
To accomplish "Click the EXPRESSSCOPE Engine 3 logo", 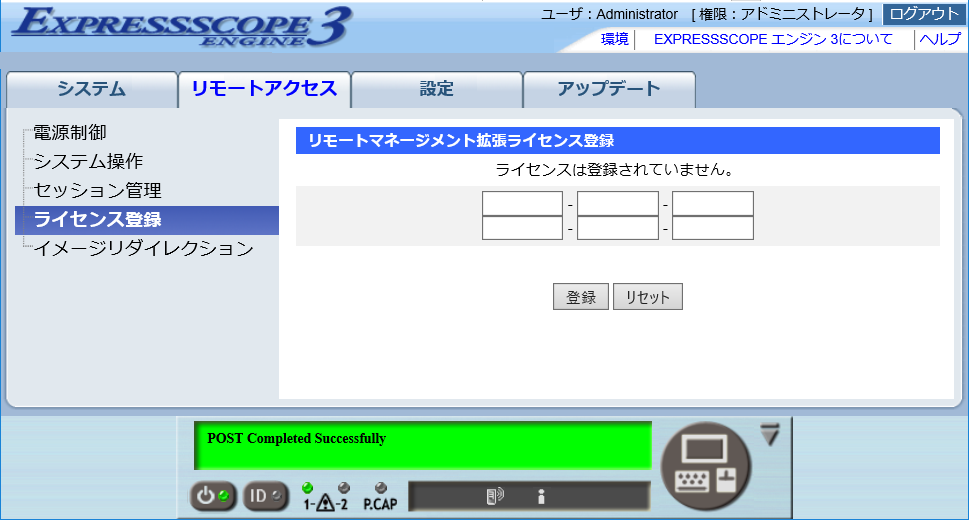I will click(x=180, y=27).
